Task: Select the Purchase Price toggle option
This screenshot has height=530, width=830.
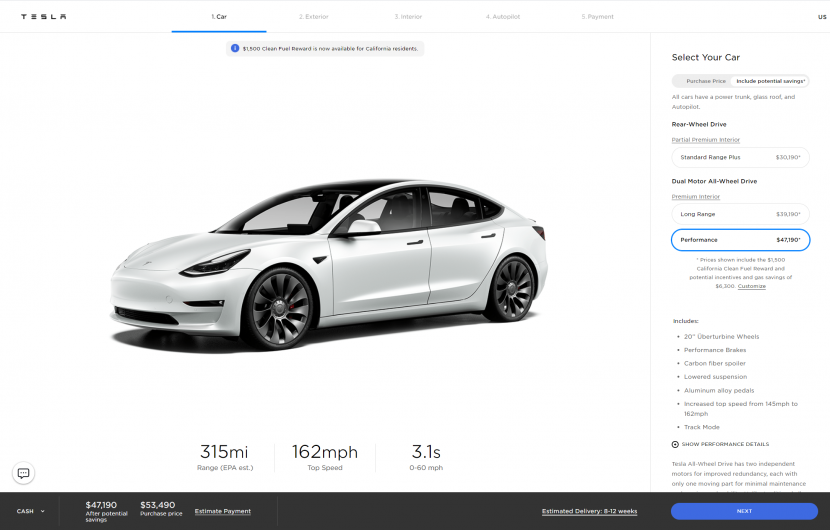Action: coord(706,81)
